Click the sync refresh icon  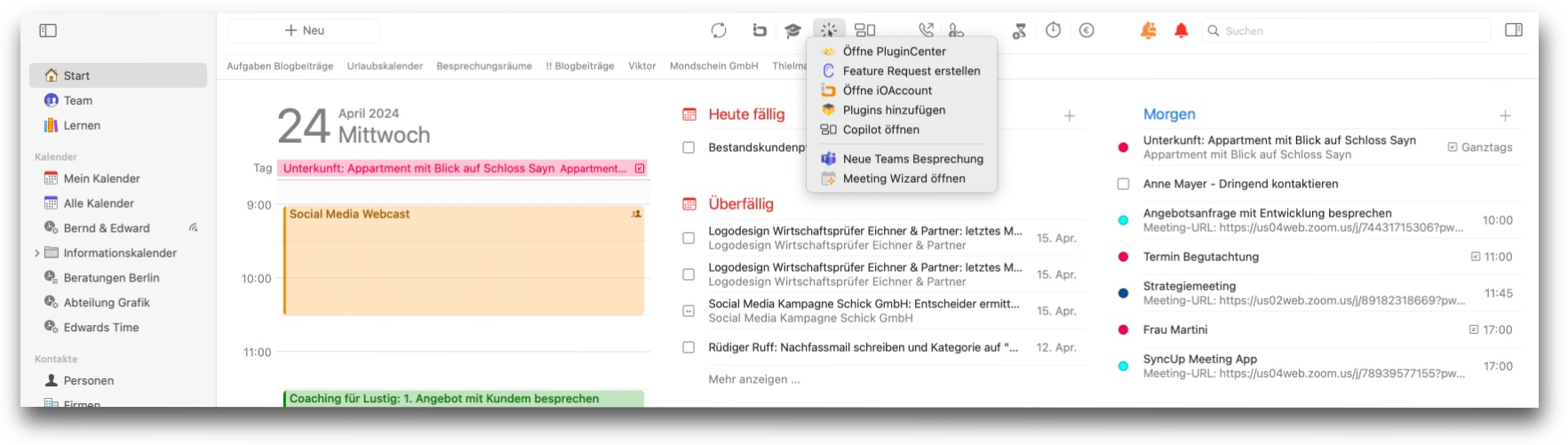pyautogui.click(x=719, y=30)
